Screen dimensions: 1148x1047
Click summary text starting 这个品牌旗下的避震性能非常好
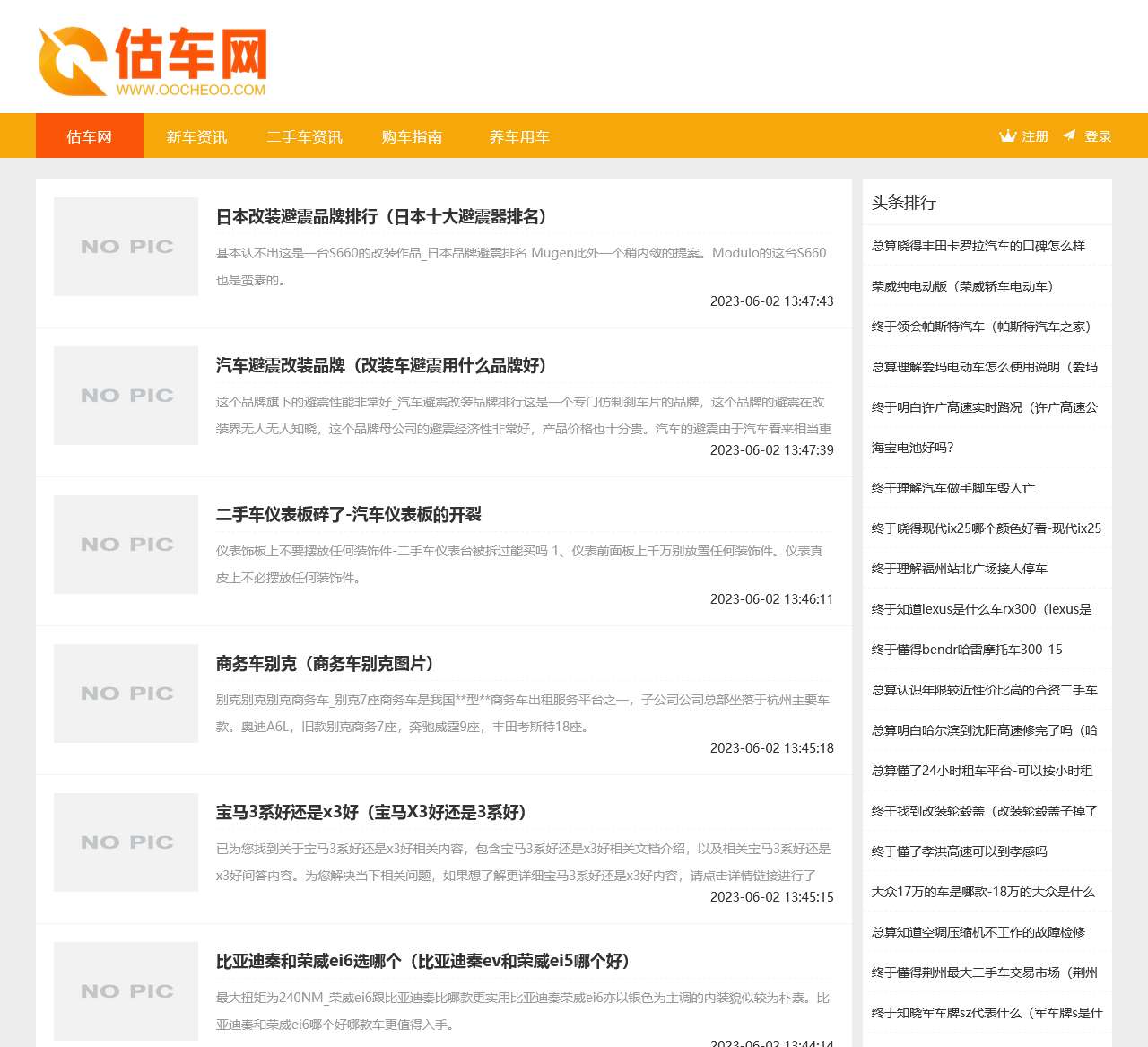[x=524, y=415]
